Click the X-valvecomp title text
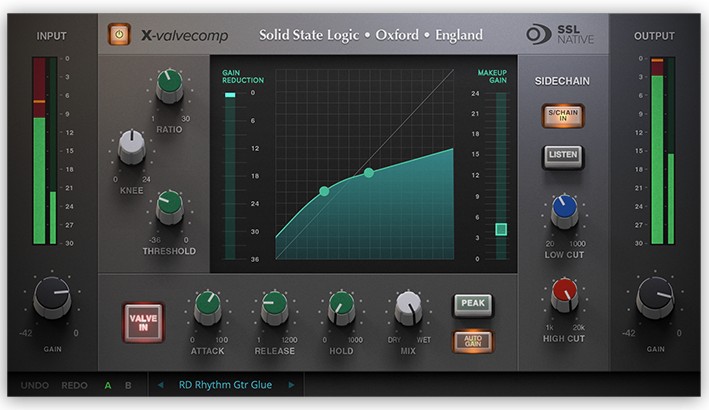Viewport: 709px width, 410px height. click(x=184, y=35)
